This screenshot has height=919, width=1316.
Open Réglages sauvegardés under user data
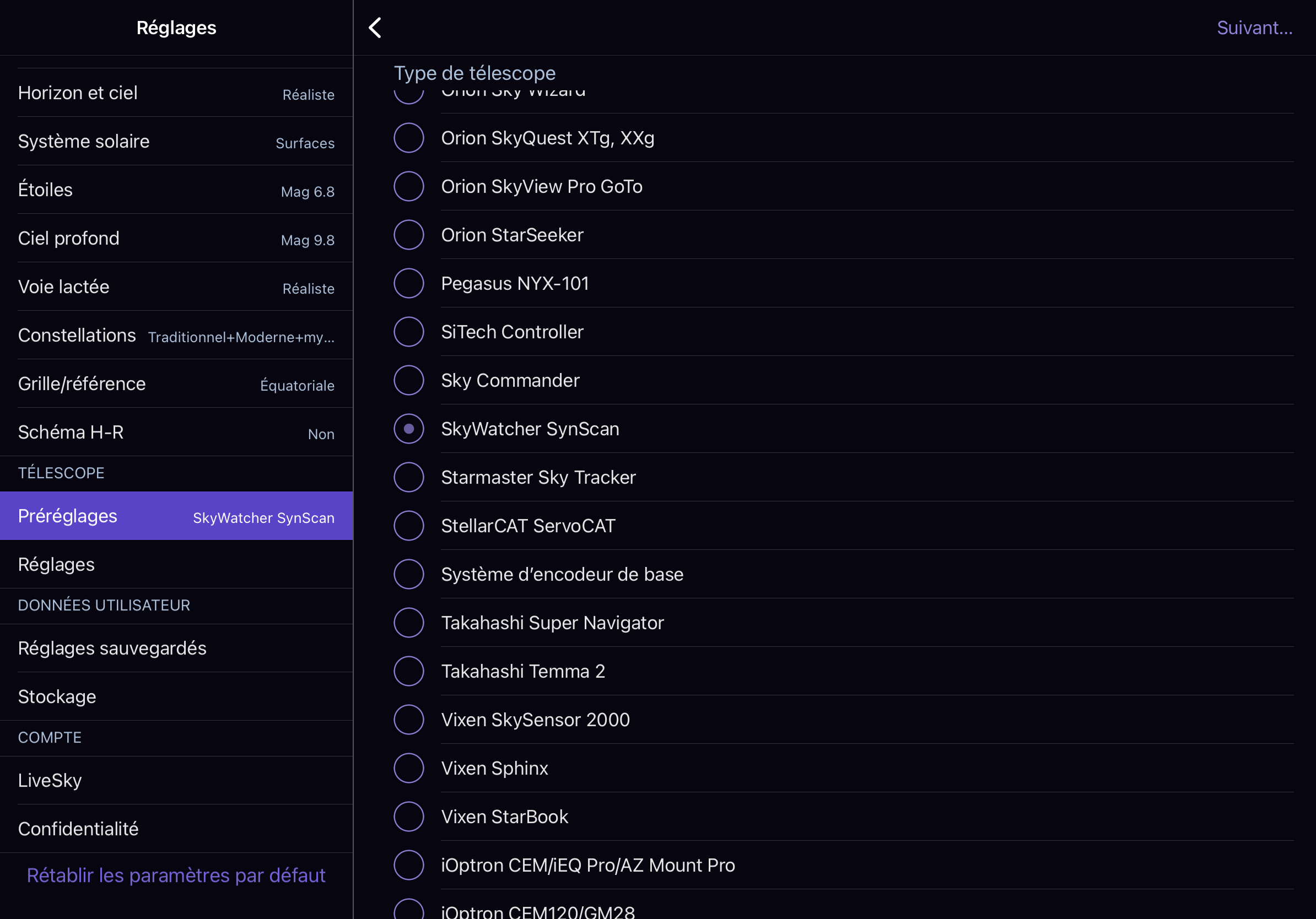(176, 648)
